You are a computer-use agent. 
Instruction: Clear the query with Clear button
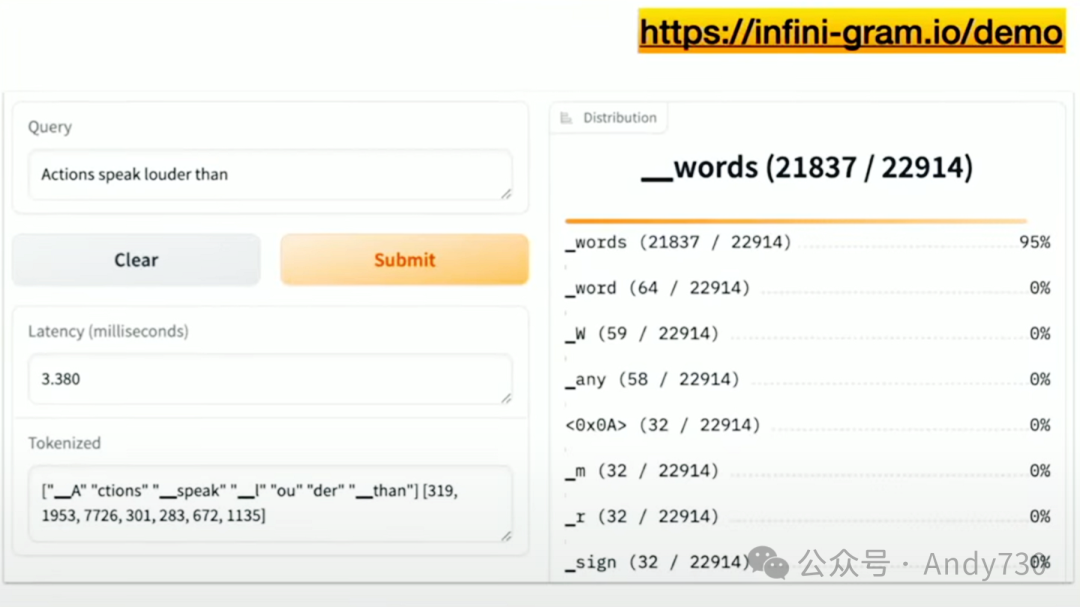point(136,260)
